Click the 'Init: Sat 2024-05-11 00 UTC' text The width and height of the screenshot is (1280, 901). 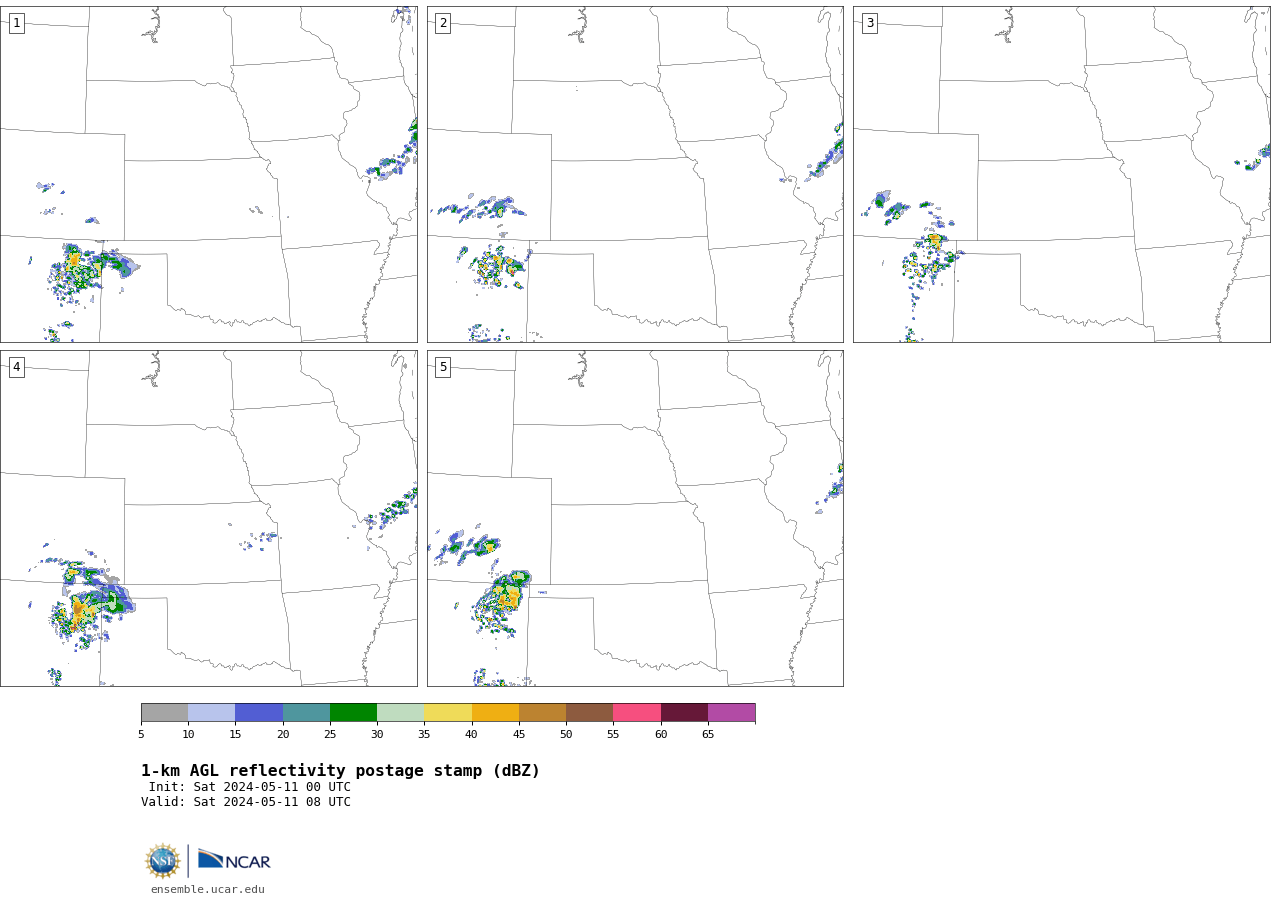coord(250,787)
